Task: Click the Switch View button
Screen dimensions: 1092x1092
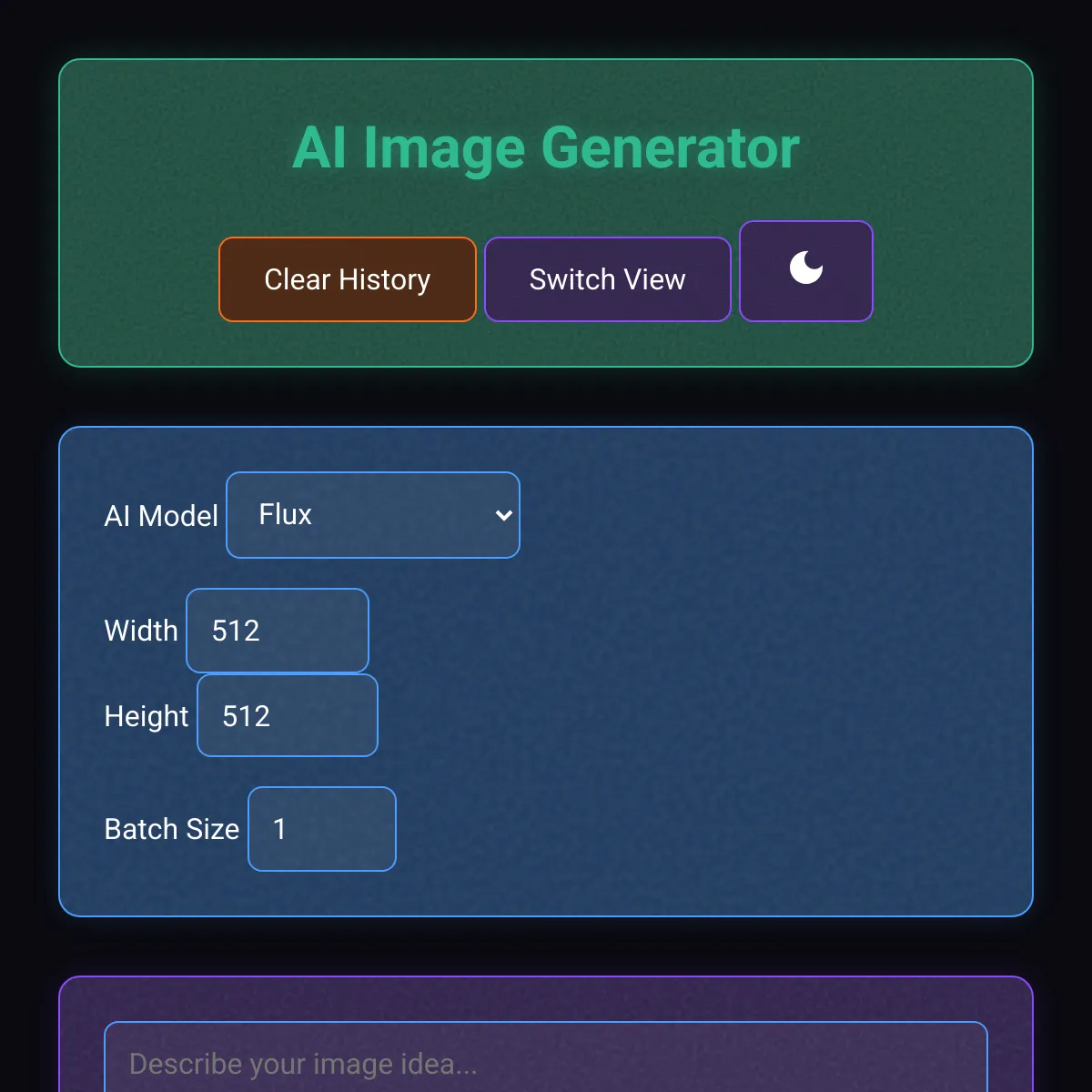Action: pos(608,279)
